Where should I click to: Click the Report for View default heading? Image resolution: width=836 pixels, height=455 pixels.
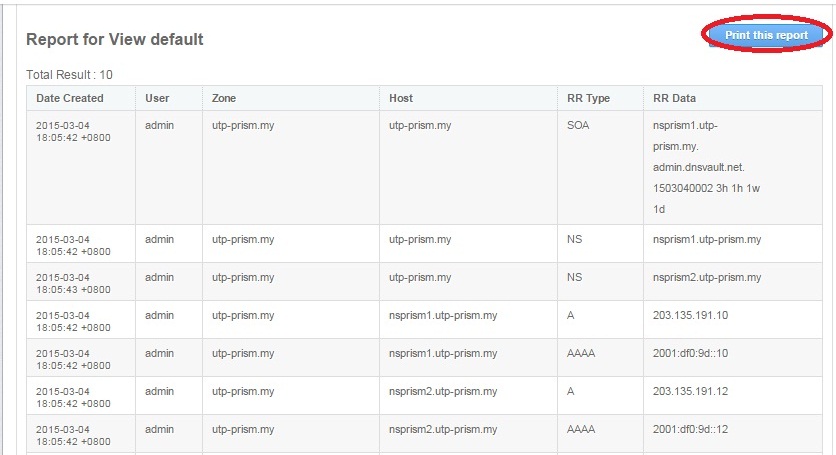point(114,39)
